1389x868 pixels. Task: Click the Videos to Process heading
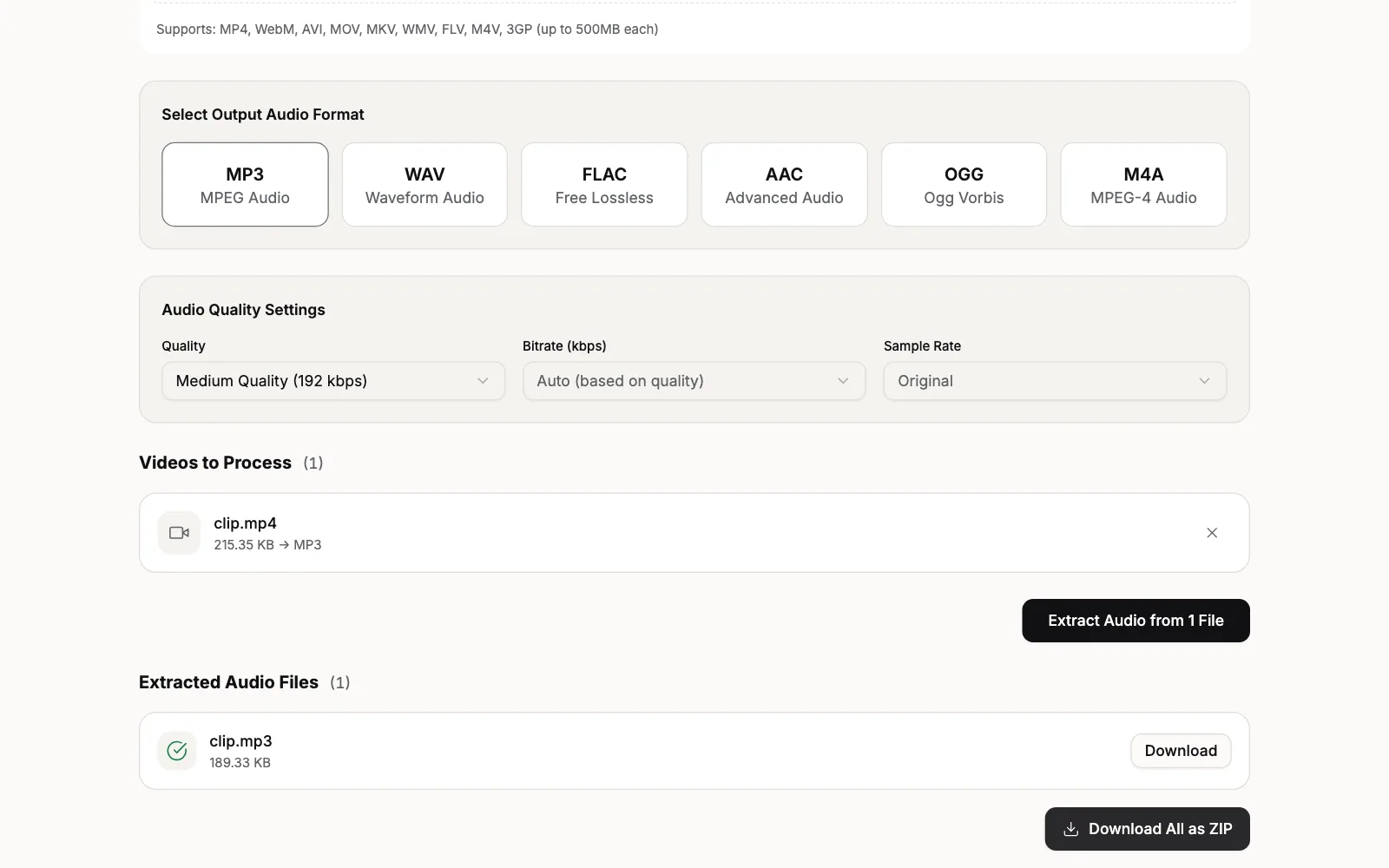(215, 463)
